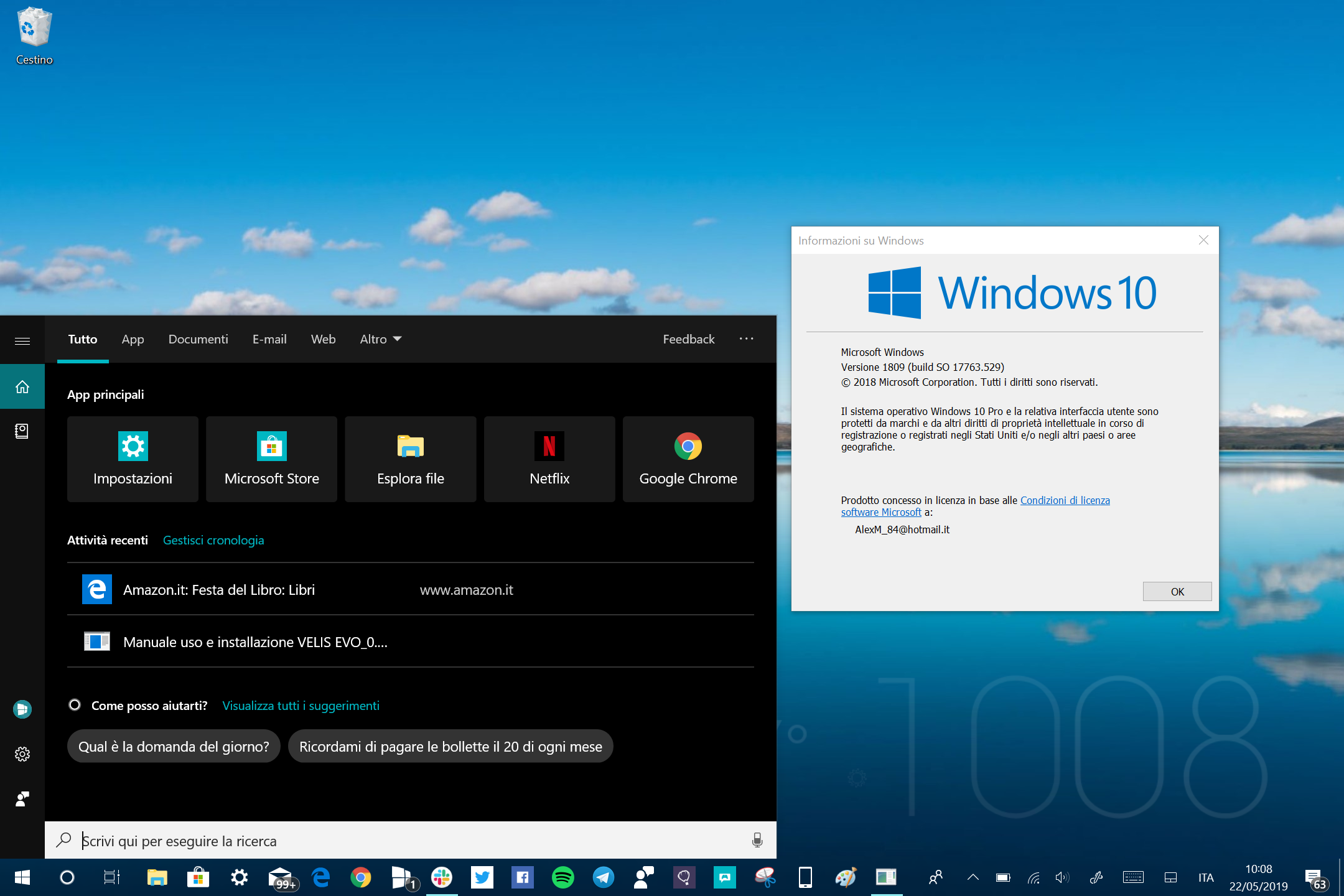Click the ITA language indicator

1205,878
